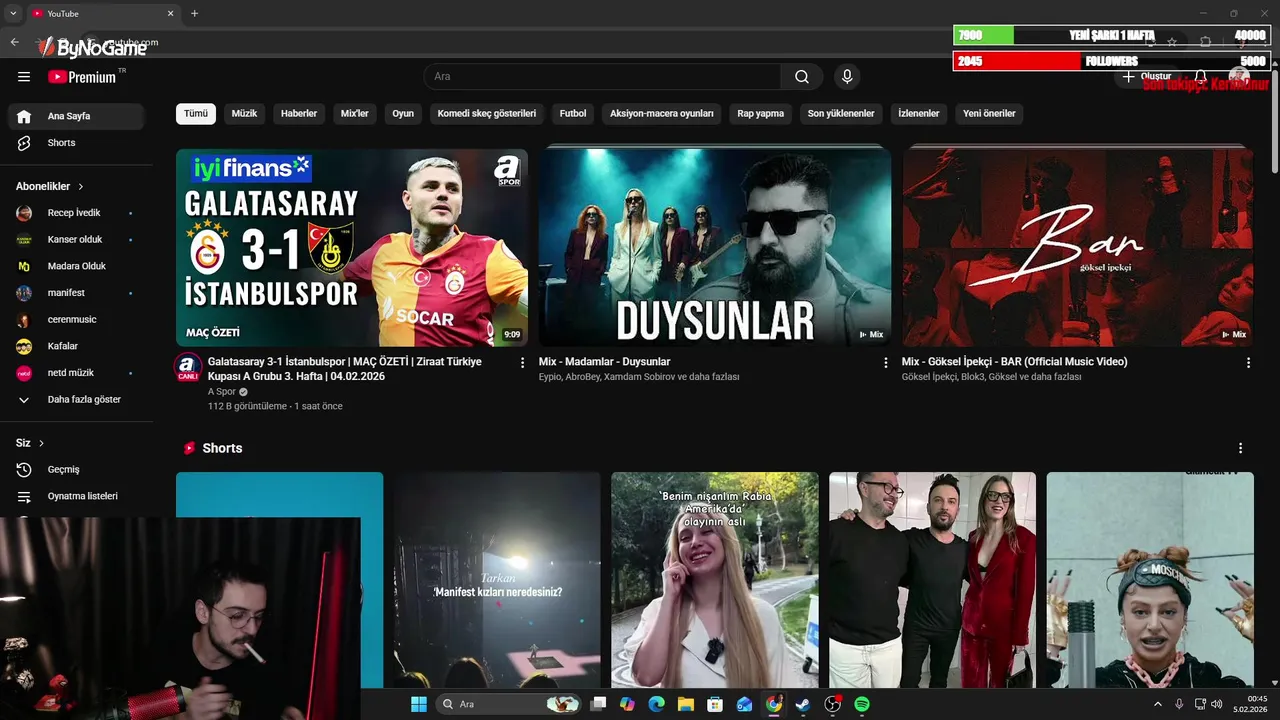Screen dimensions: 1280x720
Task: Select the Tümü filter chip
Action: coord(196,113)
